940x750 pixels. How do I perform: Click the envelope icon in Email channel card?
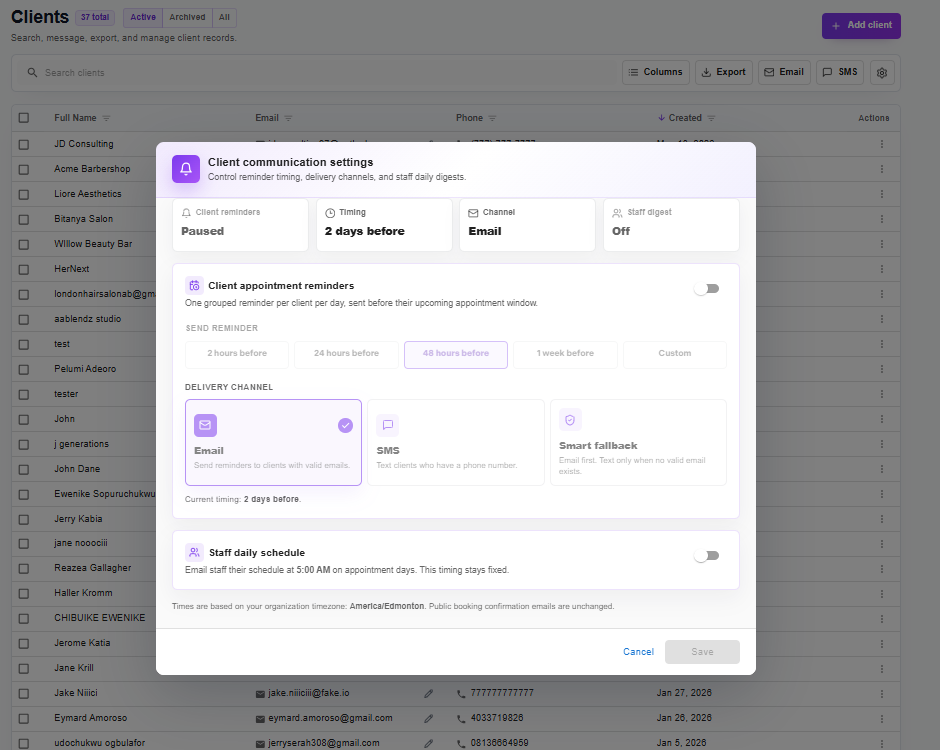[x=205, y=425]
